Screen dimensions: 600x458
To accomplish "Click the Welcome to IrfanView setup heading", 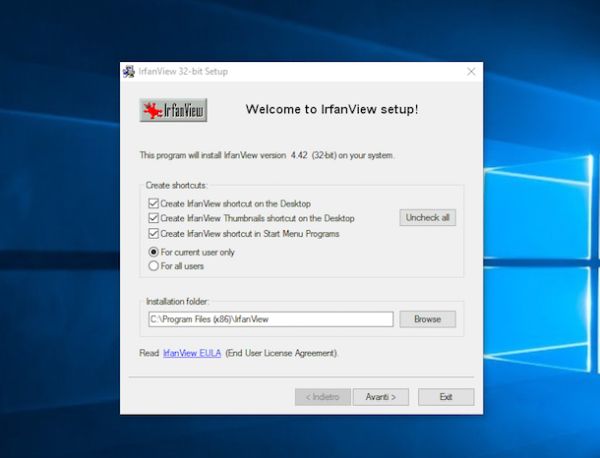I will (x=331, y=109).
